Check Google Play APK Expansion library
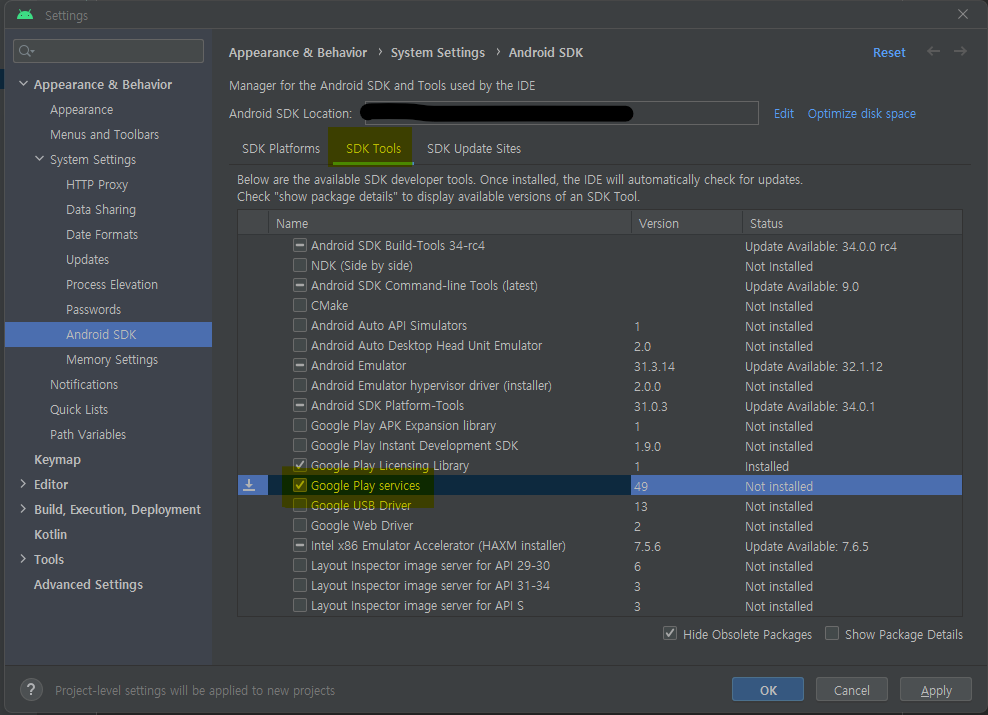 point(300,425)
